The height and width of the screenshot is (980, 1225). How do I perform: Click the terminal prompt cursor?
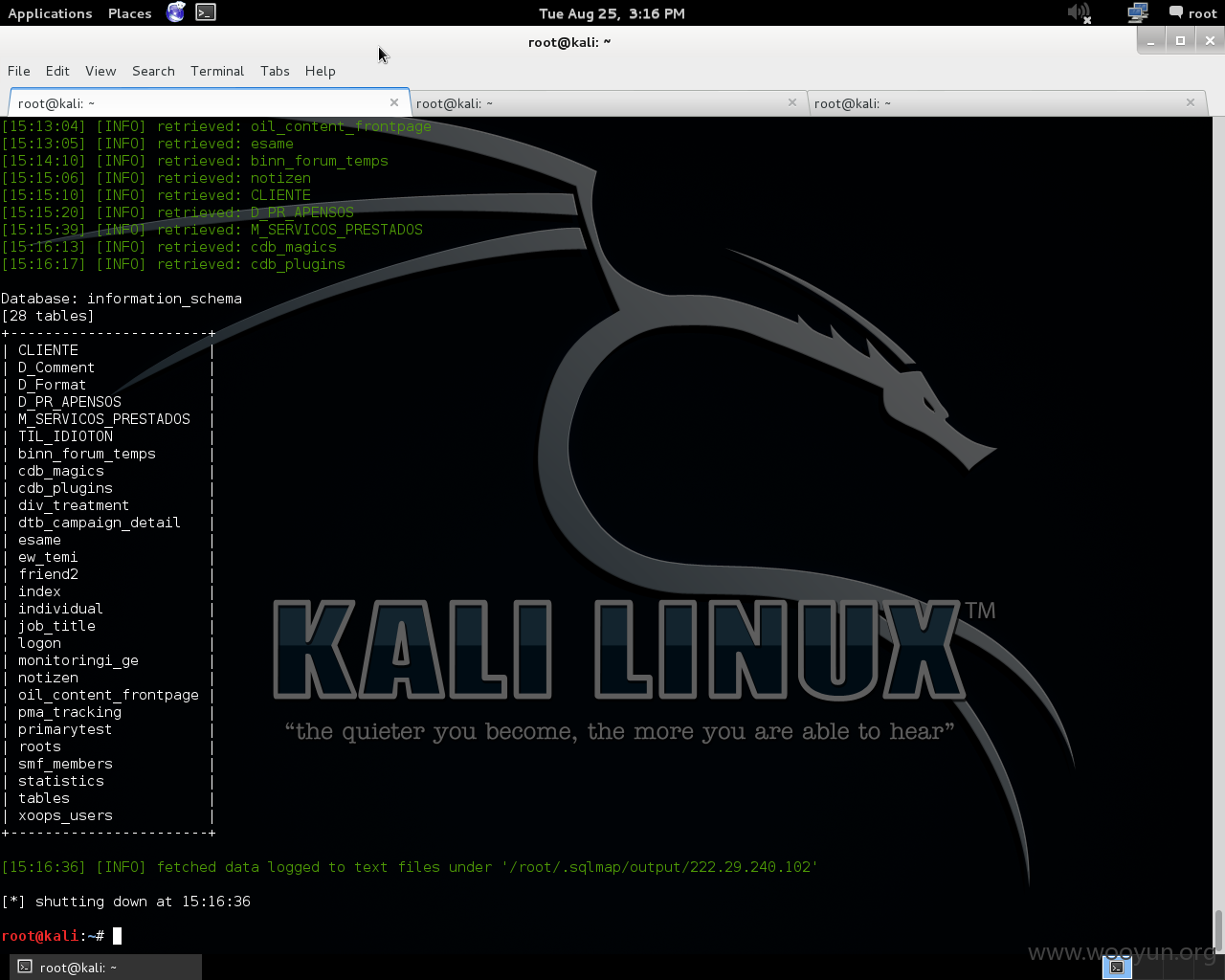pyautogui.click(x=117, y=936)
